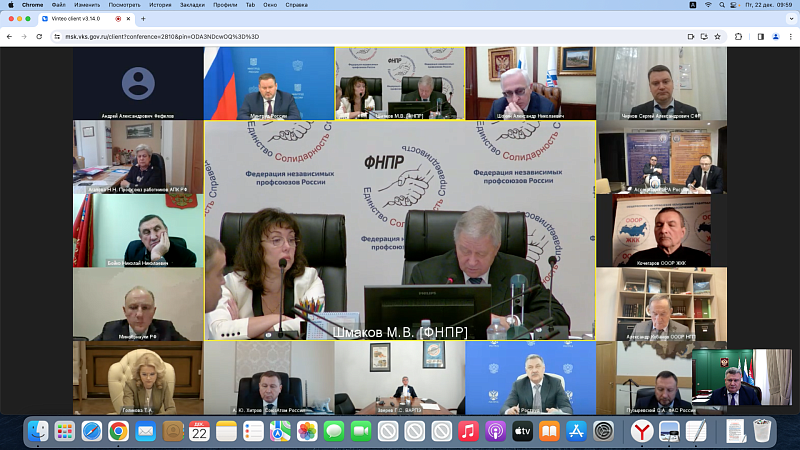This screenshot has height=450, width=800.
Task: Select video tile with bookshelf background
Action: pos(661,304)
